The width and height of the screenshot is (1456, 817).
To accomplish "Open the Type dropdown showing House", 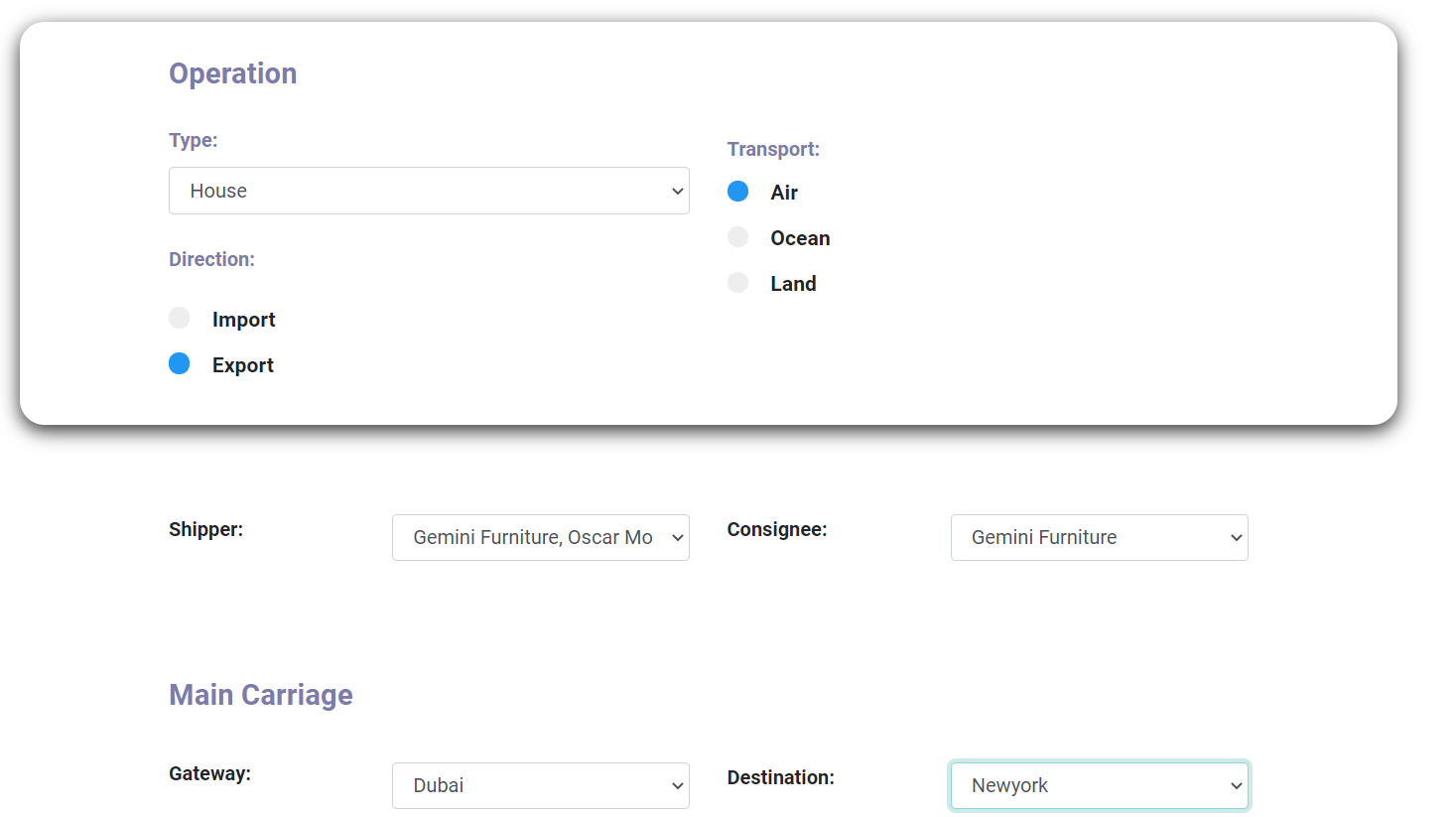I will point(428,191).
